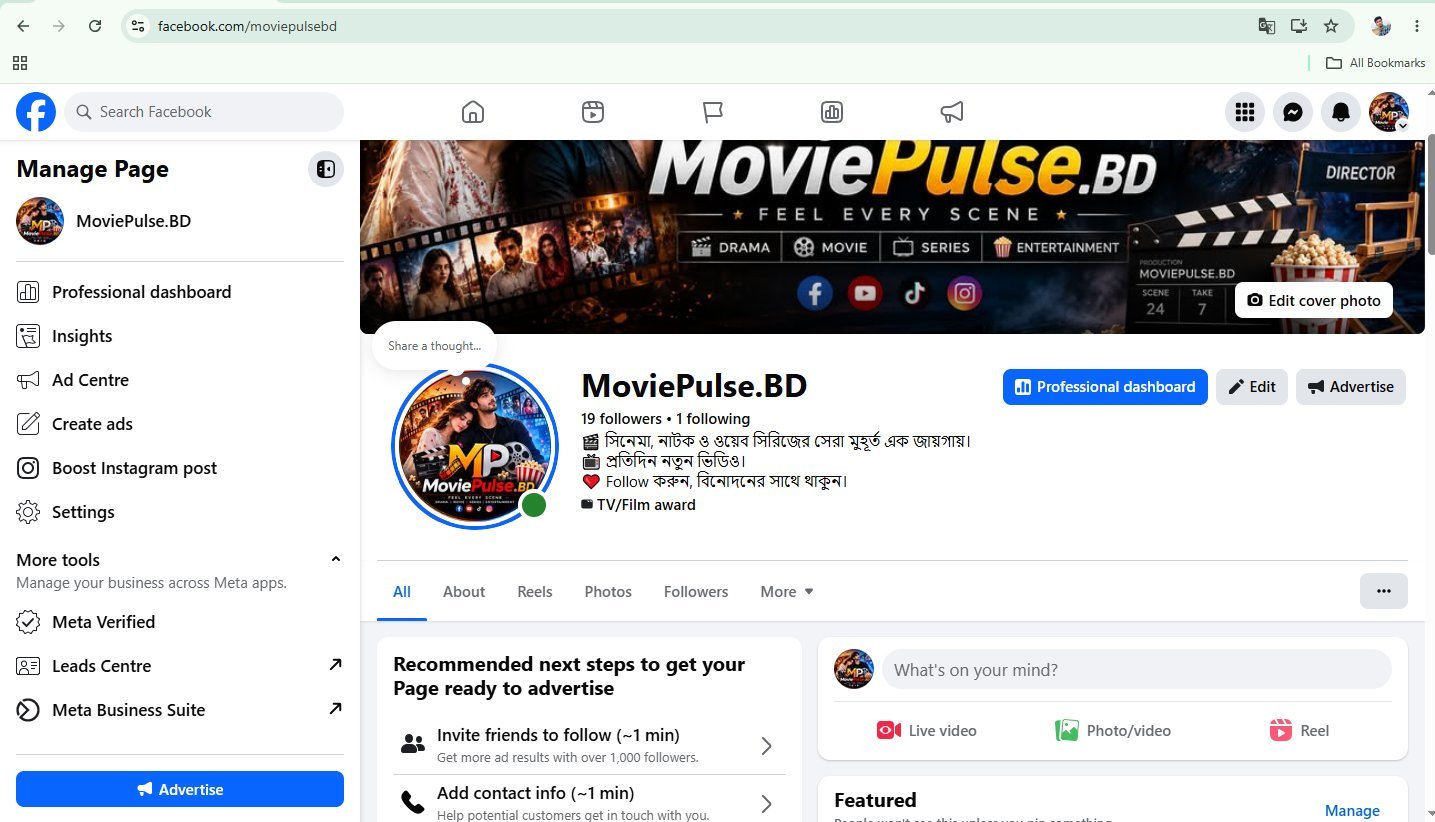1435x822 pixels.
Task: Click the Share a thought bubble
Action: pyautogui.click(x=434, y=345)
